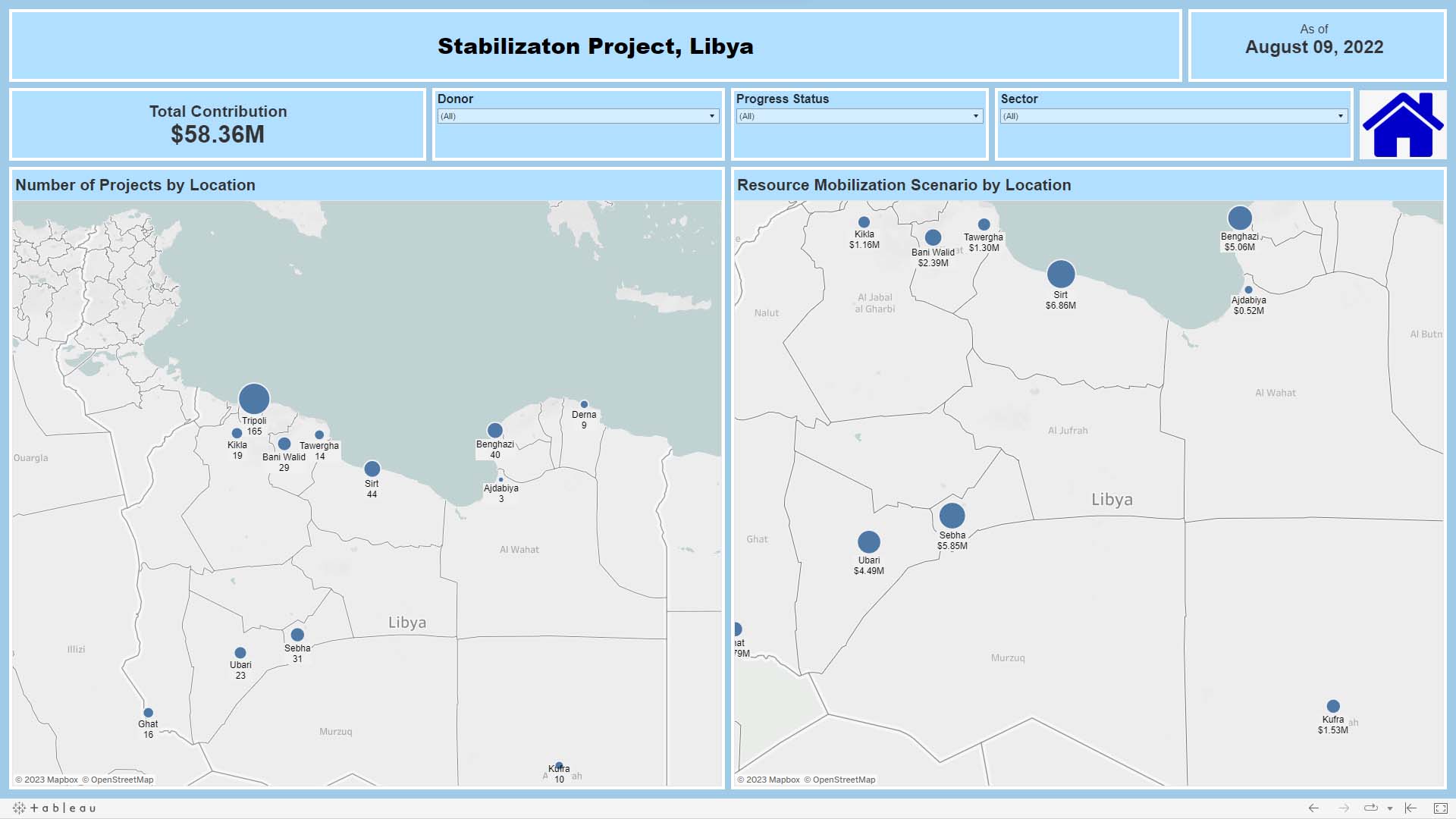Select the Ghat 16 projects marker
This screenshot has height=819, width=1456.
(x=149, y=713)
